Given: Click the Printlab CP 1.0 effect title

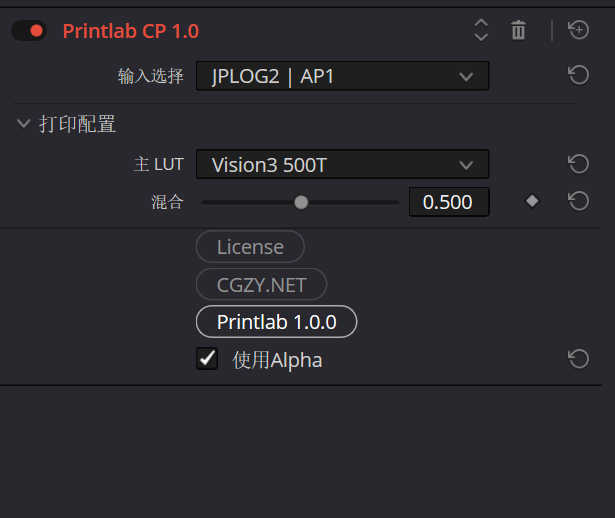Looking at the screenshot, I should coord(131,31).
